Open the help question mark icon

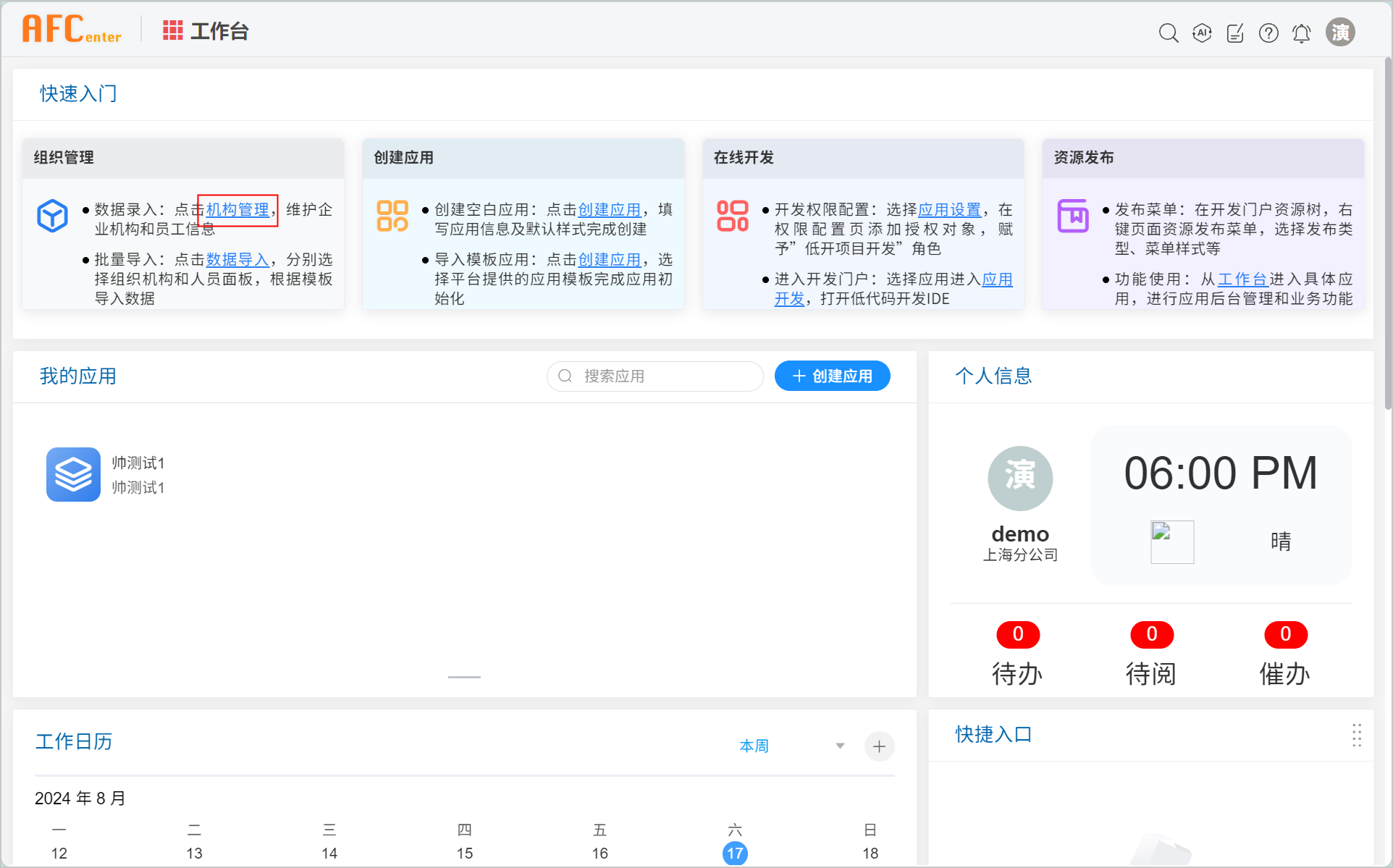(x=1268, y=33)
